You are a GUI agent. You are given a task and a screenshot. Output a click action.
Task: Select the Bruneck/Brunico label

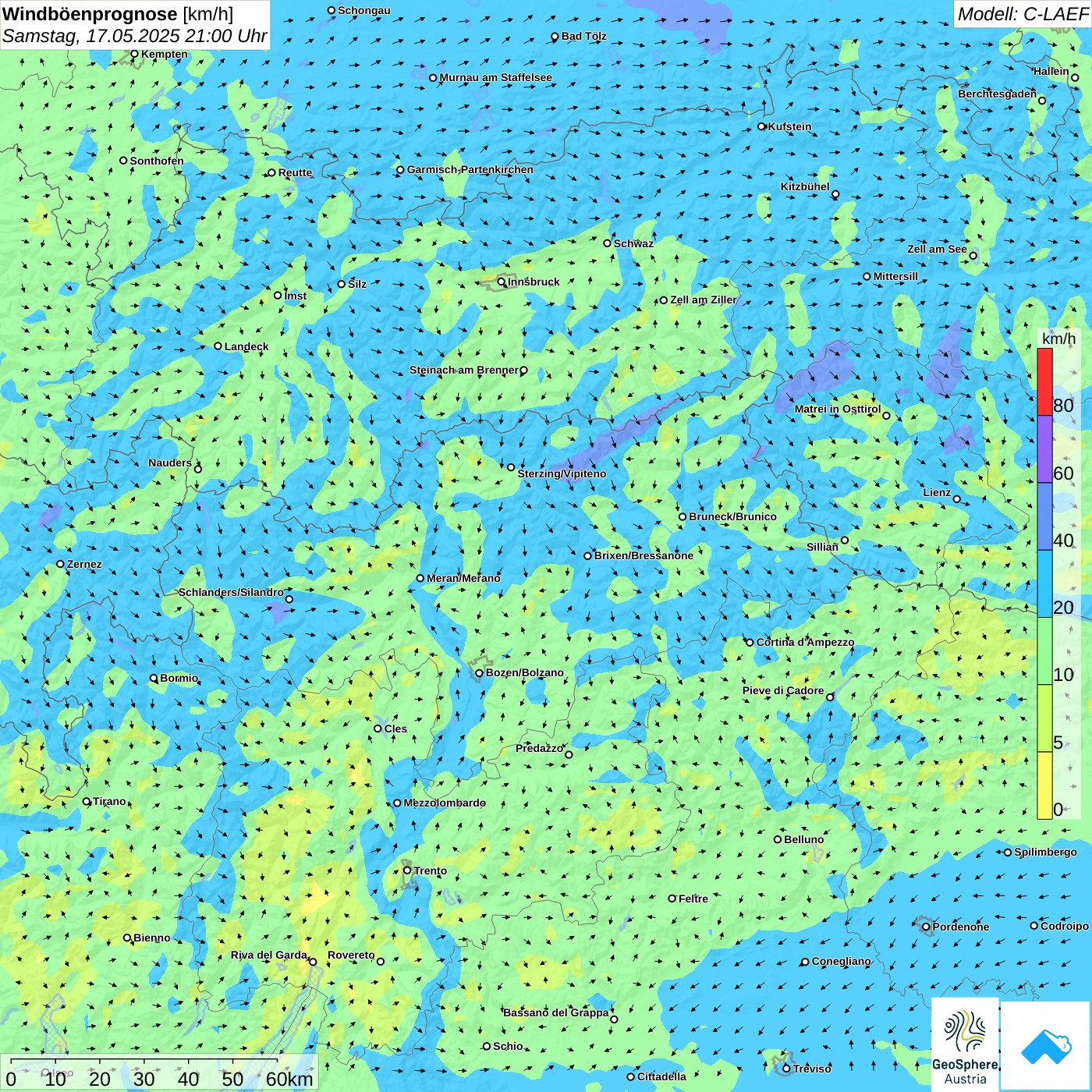point(732,516)
